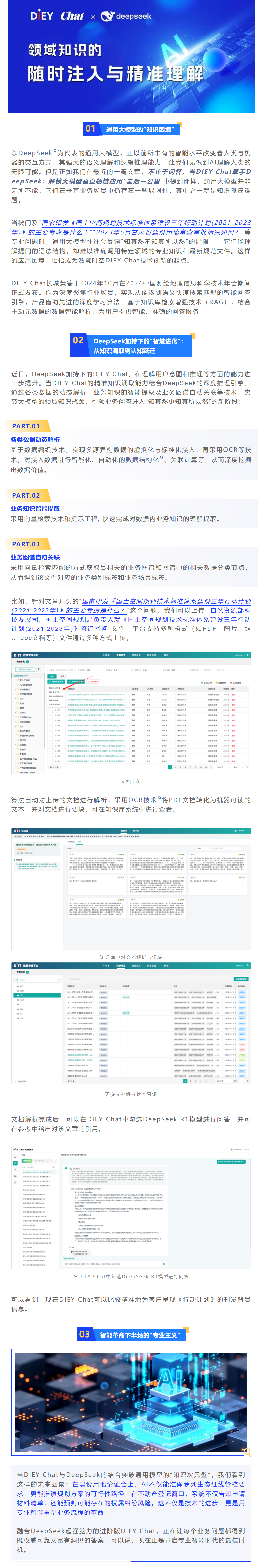Click subheading 各类数据动态解析
This screenshot has height=1568, width=264.
pyautogui.click(x=35, y=439)
